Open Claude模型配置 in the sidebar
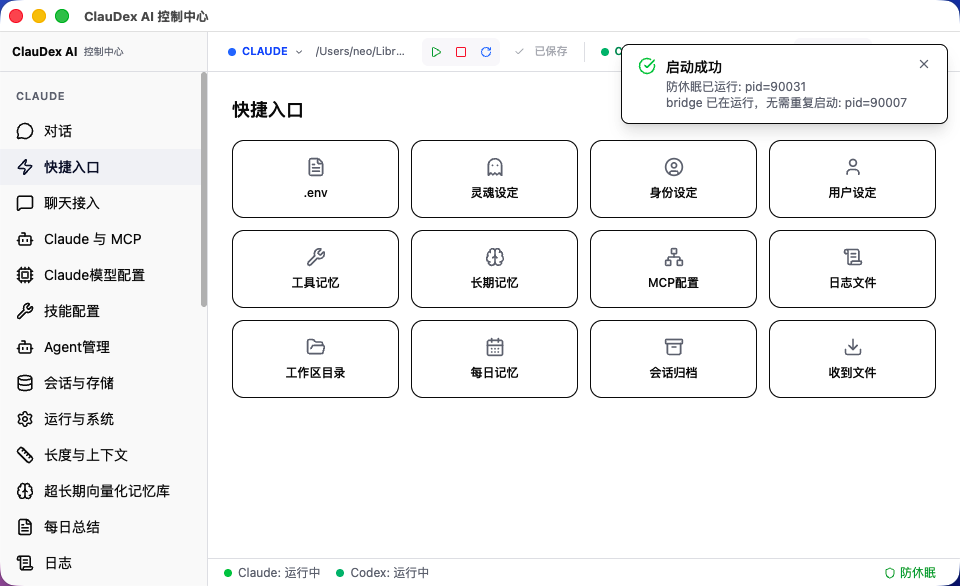 tap(100, 275)
